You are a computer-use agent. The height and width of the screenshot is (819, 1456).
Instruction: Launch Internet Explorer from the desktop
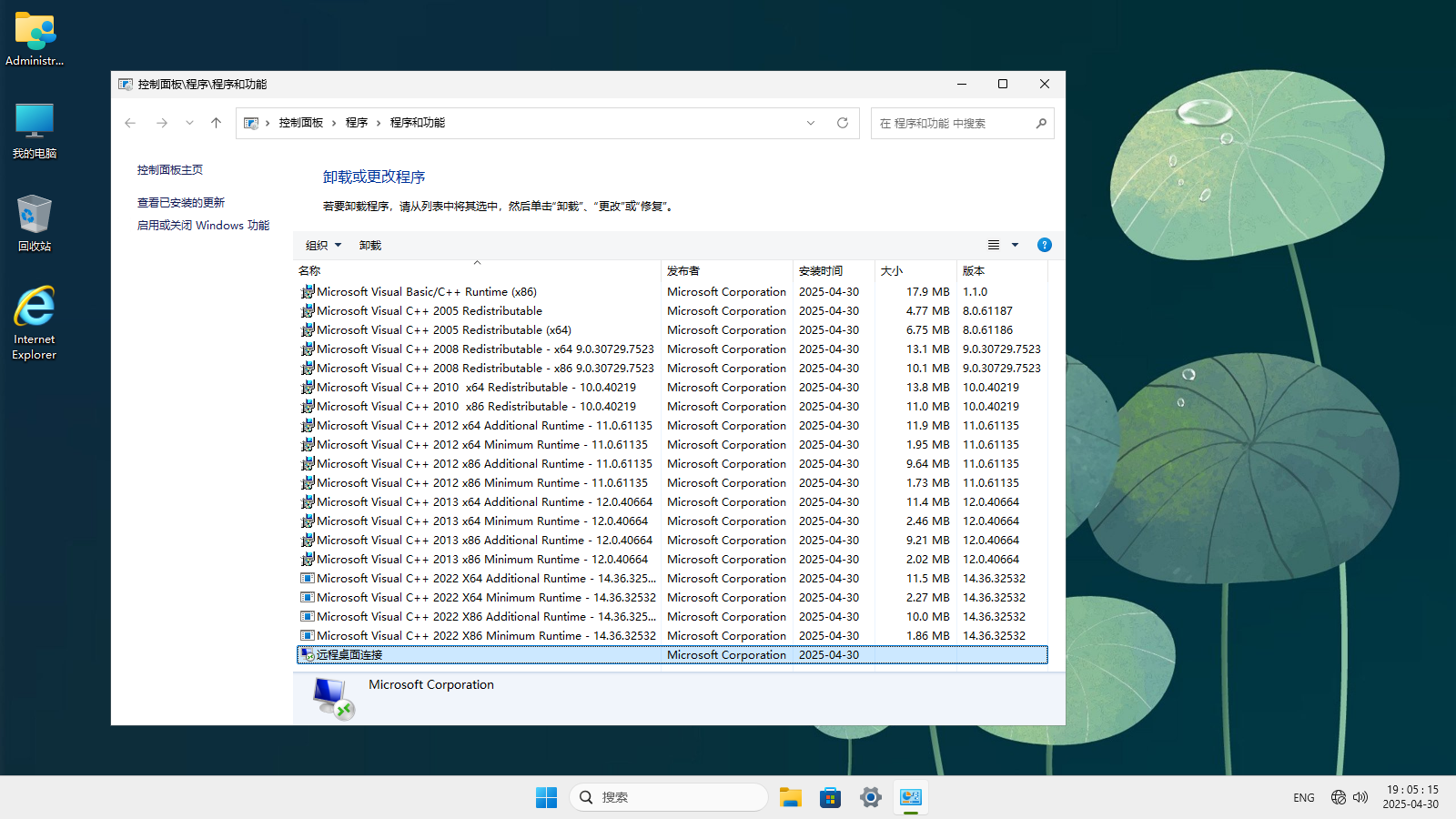pyautogui.click(x=35, y=324)
